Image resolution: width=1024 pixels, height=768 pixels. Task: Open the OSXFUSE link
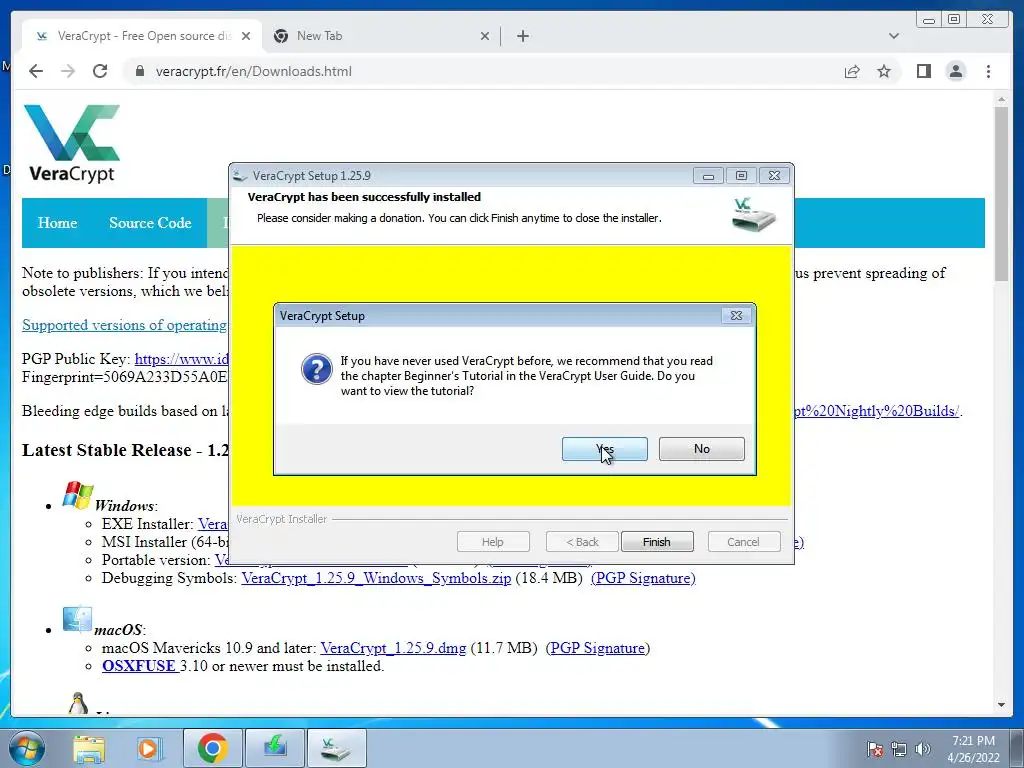138,666
